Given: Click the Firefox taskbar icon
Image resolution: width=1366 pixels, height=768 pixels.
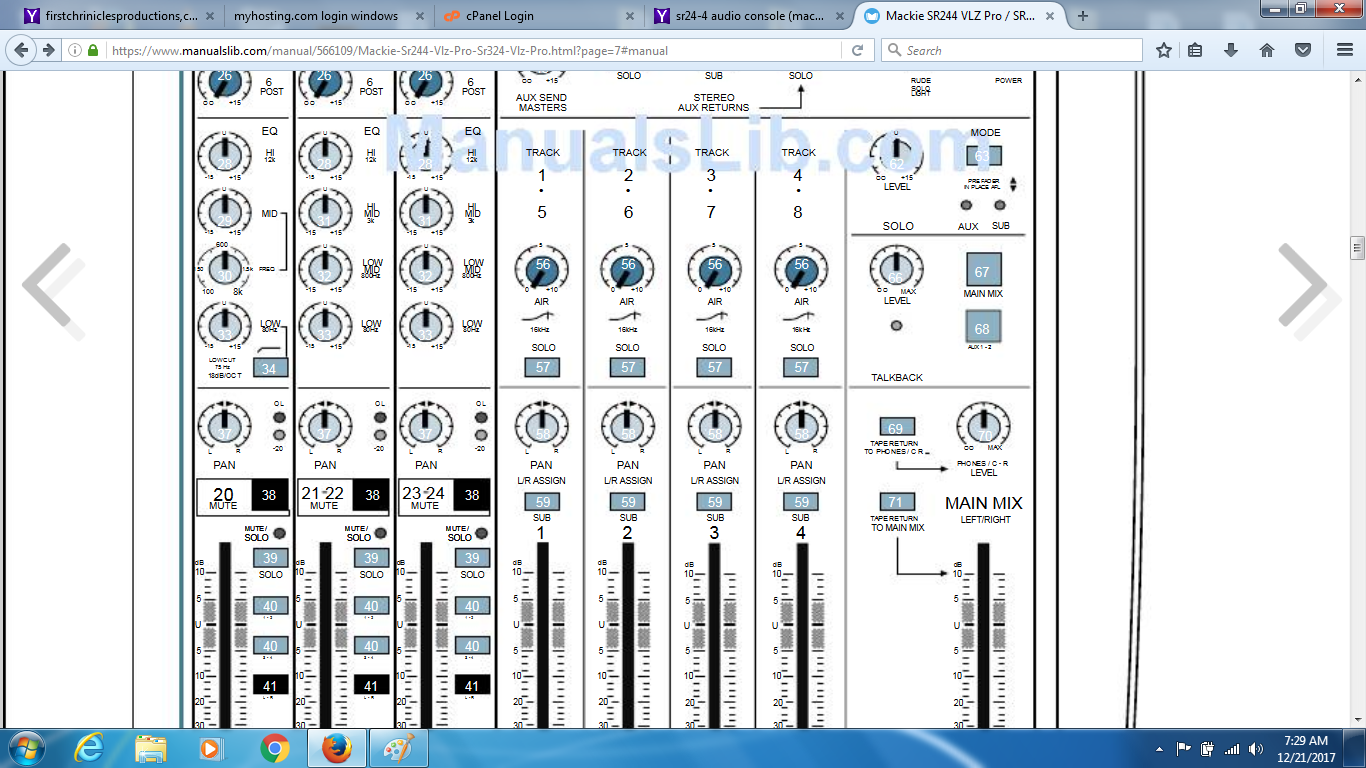Looking at the screenshot, I should 336,748.
